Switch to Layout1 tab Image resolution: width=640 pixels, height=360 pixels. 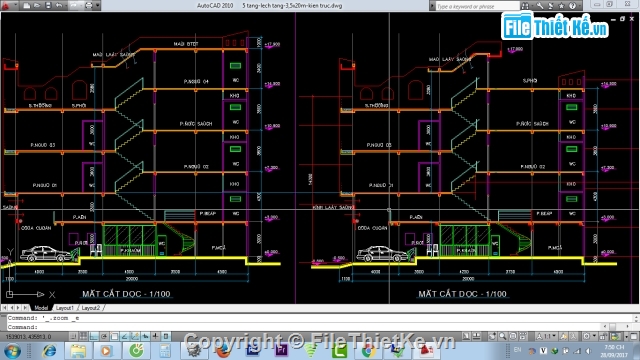click(x=64, y=308)
